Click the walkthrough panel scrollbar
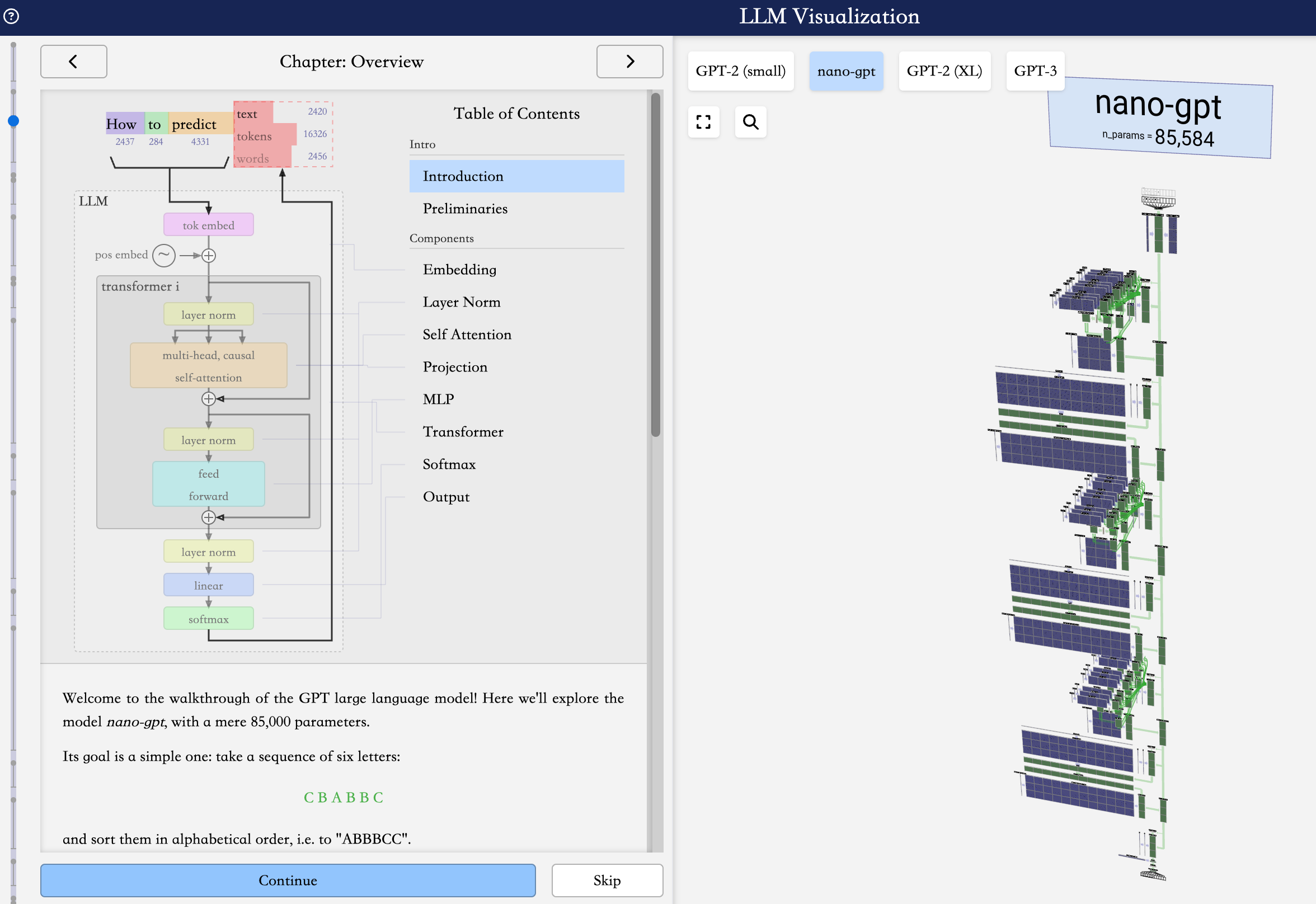 click(x=655, y=265)
